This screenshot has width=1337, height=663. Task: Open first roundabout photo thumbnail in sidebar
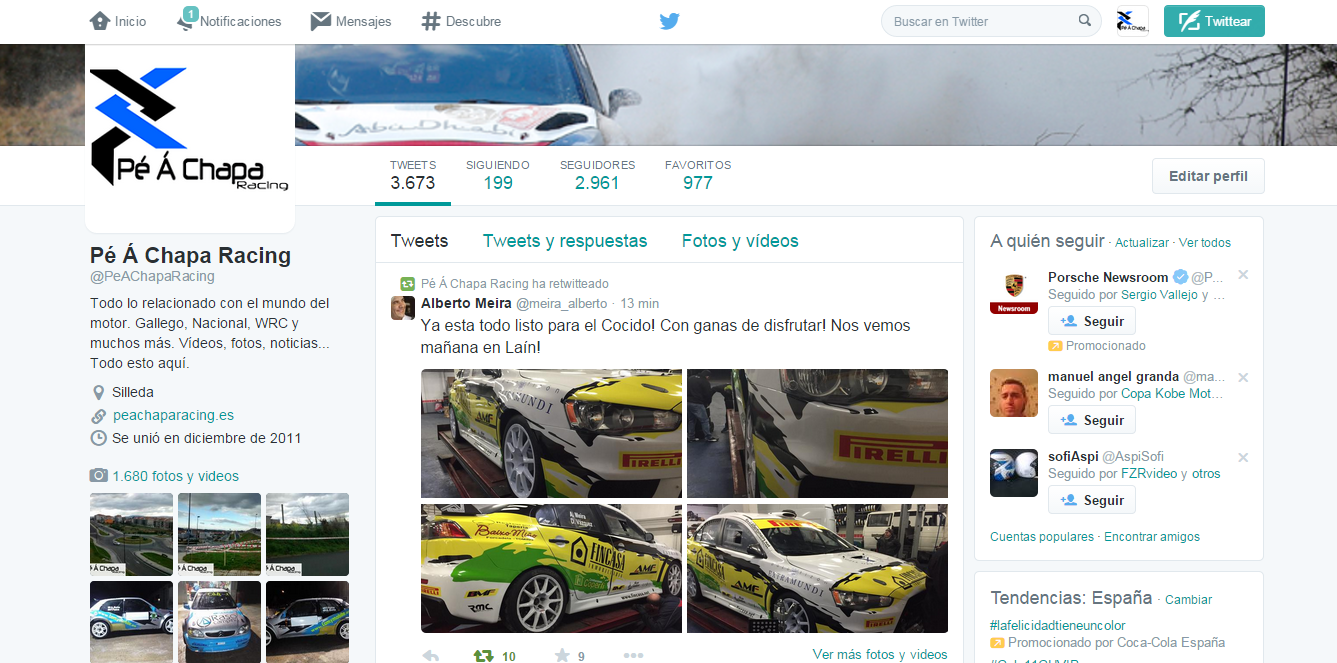[132, 534]
